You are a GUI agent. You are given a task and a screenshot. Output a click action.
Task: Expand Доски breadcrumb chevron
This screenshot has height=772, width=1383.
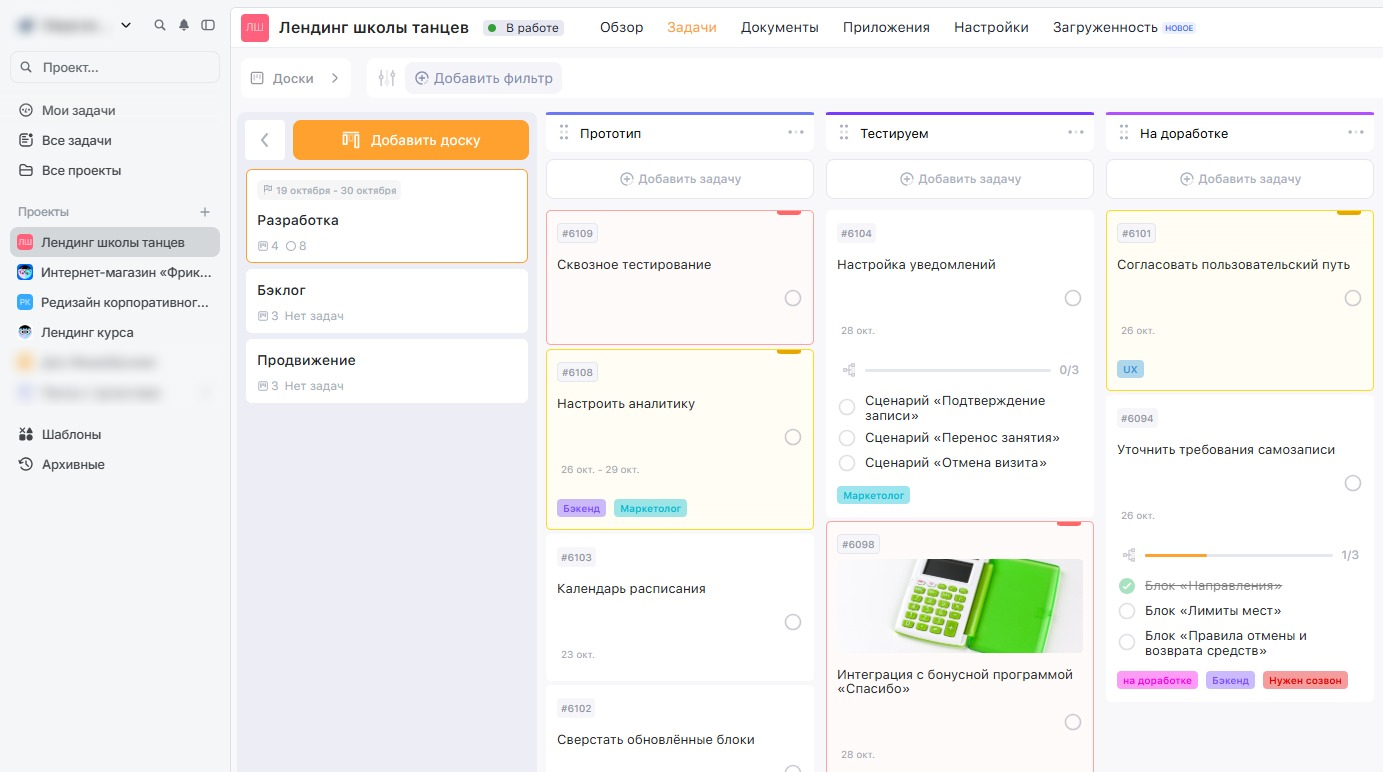click(335, 78)
